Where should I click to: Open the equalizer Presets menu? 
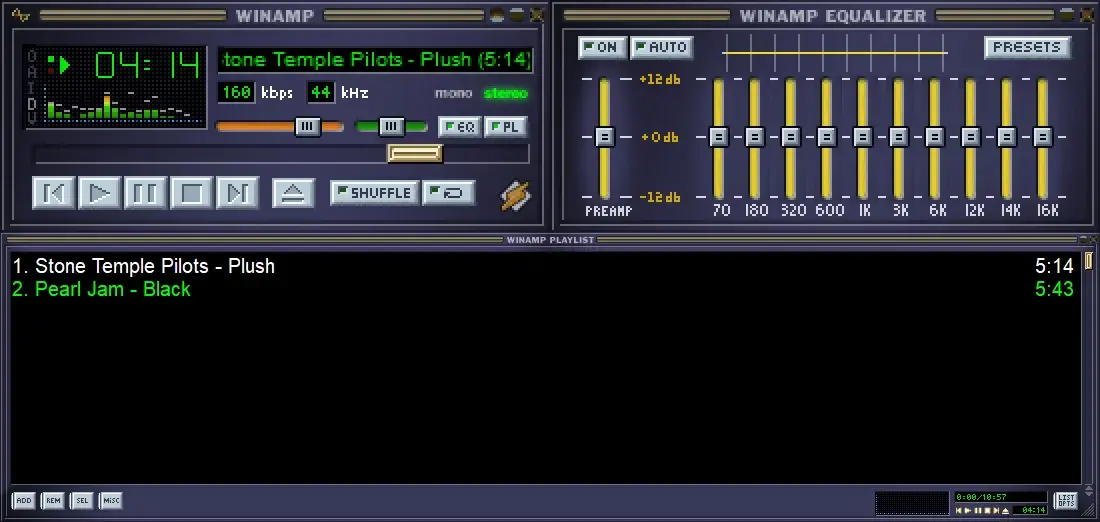click(1027, 47)
